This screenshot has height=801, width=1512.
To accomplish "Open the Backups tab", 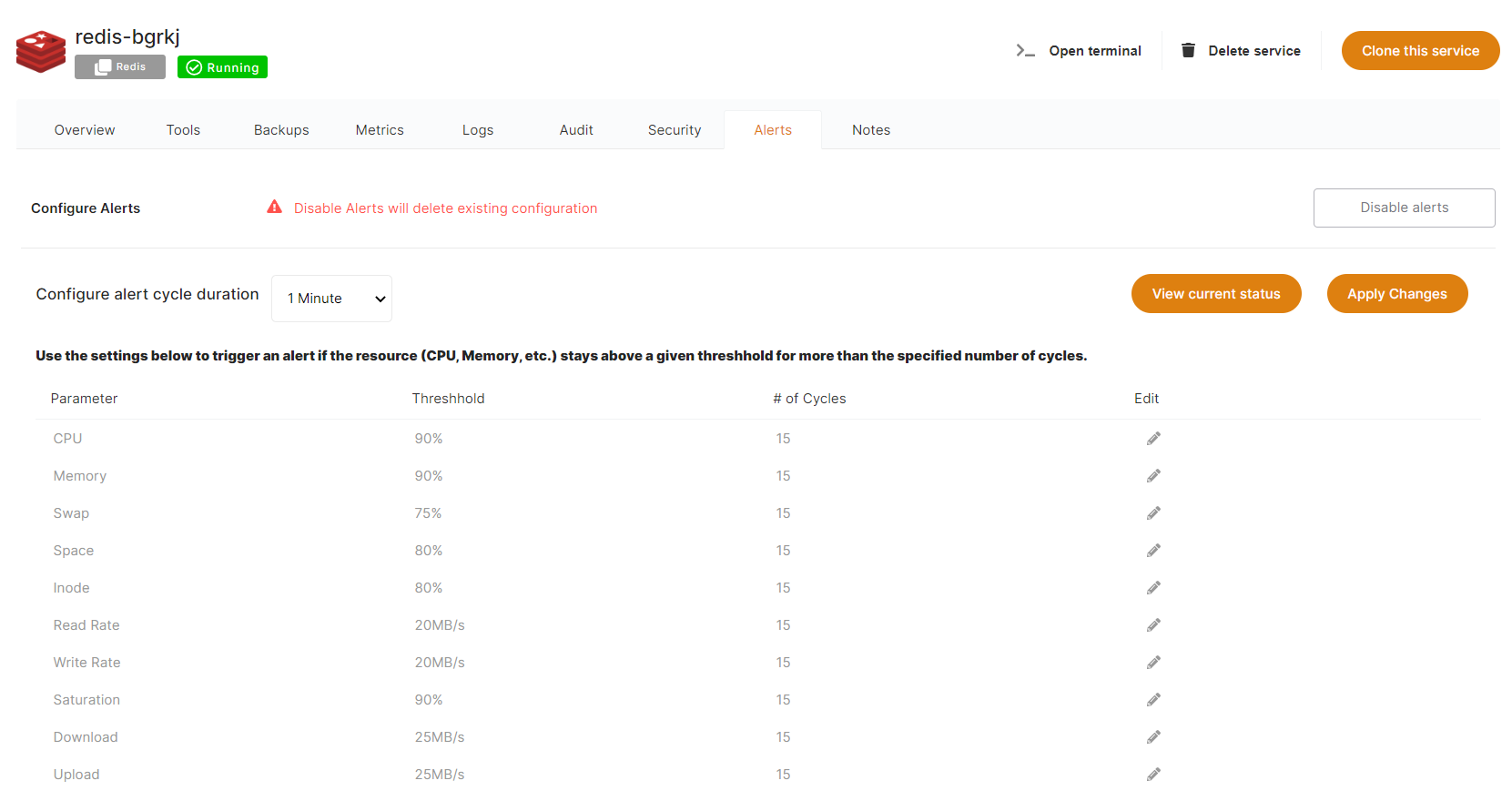I will (x=281, y=130).
